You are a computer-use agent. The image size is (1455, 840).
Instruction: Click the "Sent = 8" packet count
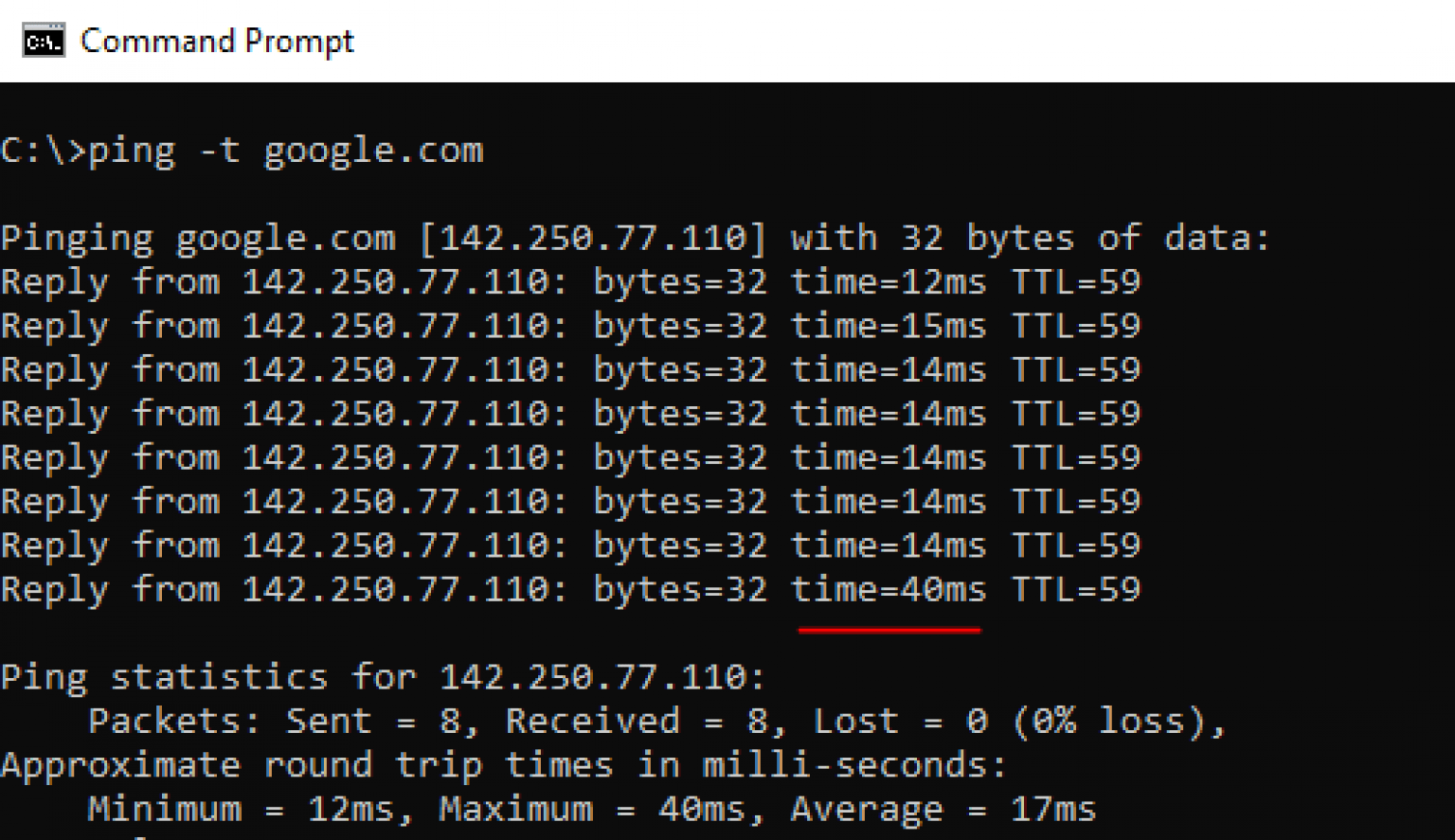coord(373,722)
